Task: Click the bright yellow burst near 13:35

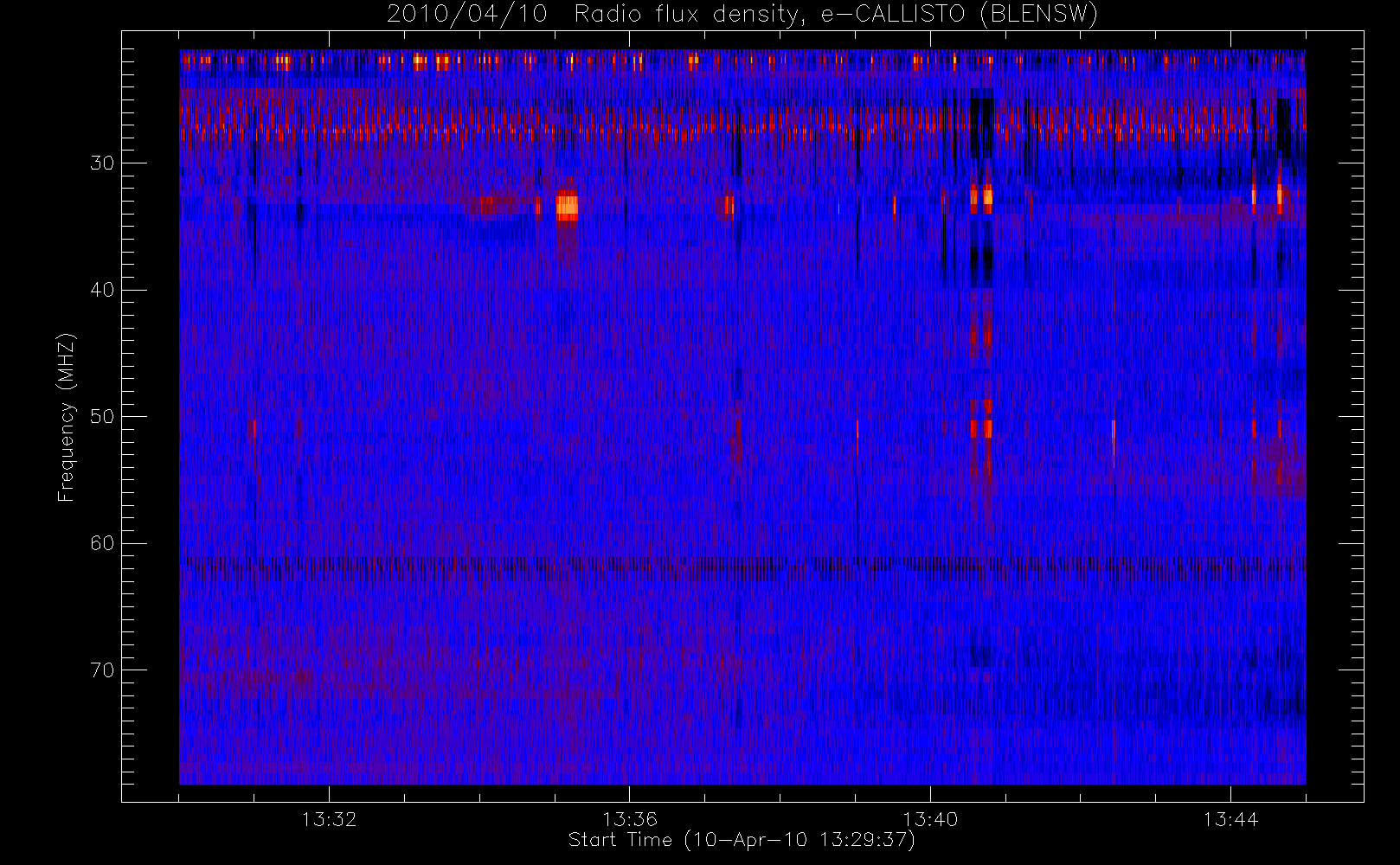Action: pos(567,206)
